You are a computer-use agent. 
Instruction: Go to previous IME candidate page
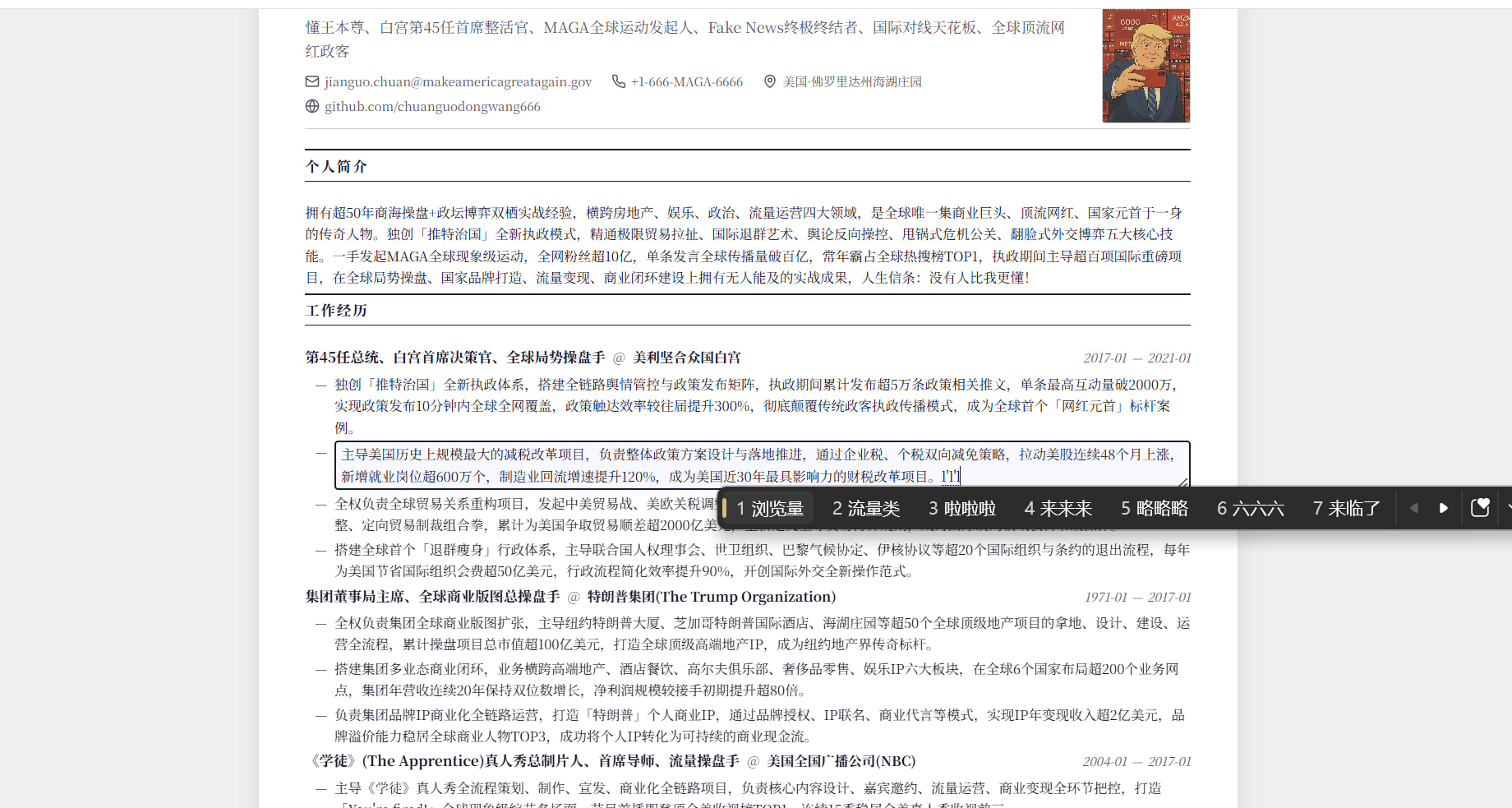tap(1414, 508)
